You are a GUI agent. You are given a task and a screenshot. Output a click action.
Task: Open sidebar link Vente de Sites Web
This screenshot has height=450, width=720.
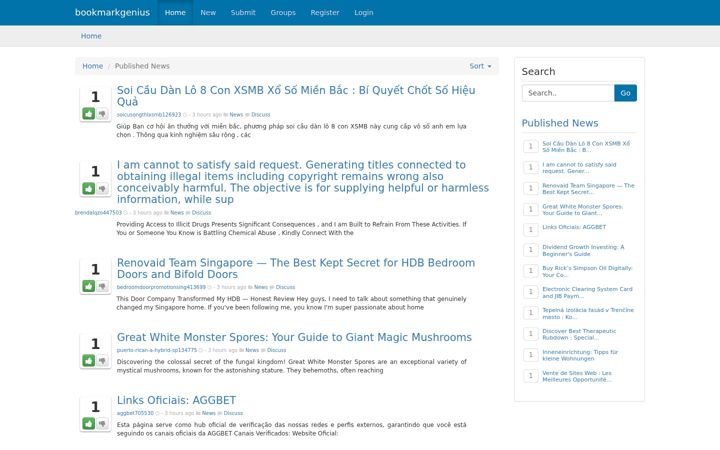click(x=577, y=377)
